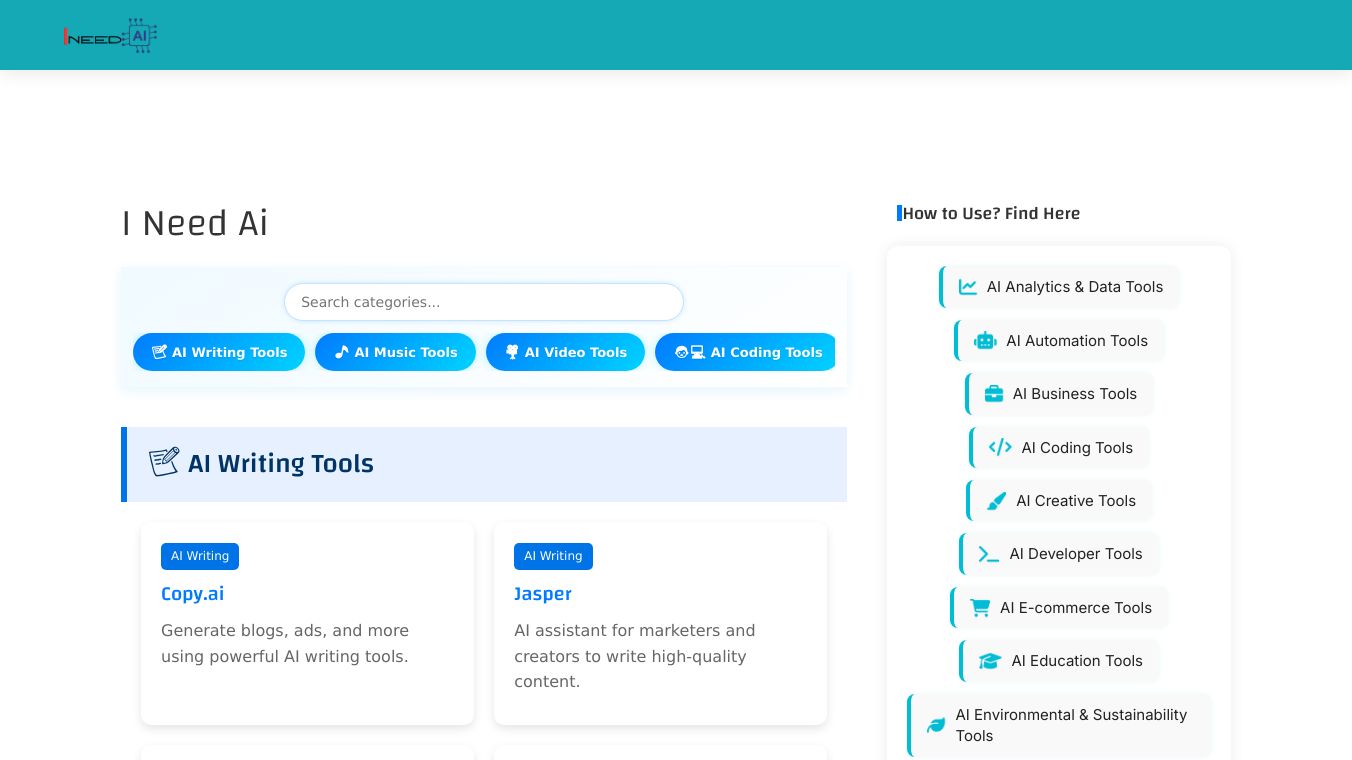Open the Jasper tool link

543,594
